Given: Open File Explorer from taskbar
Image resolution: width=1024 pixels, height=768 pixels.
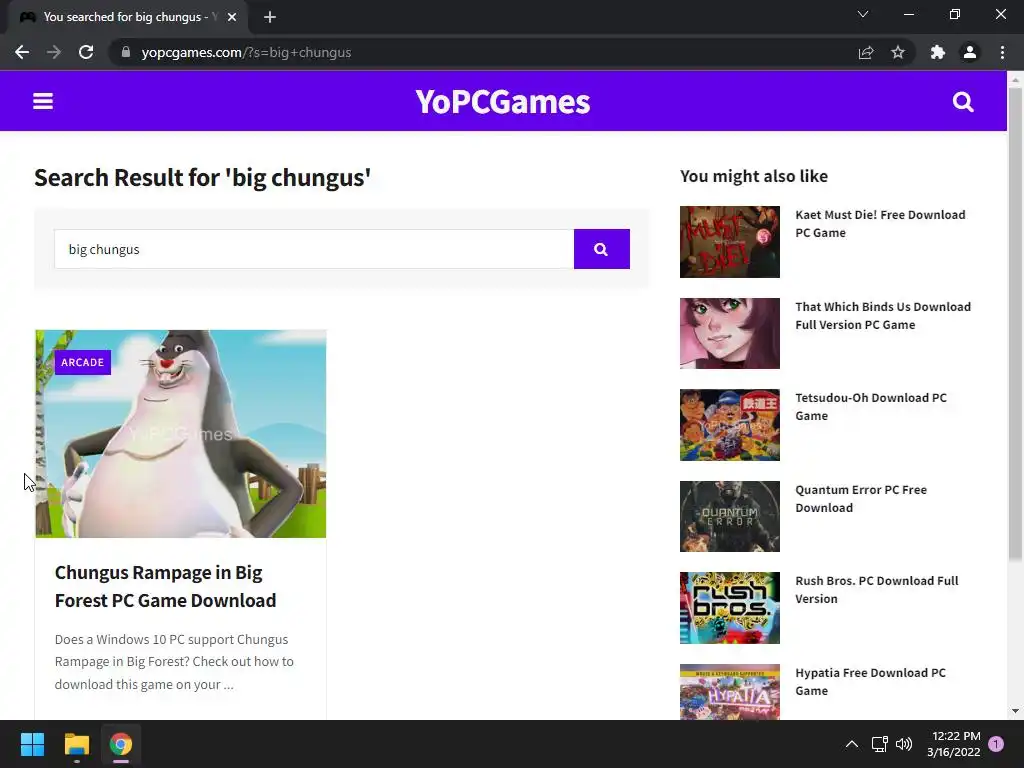Looking at the screenshot, I should coord(76,744).
